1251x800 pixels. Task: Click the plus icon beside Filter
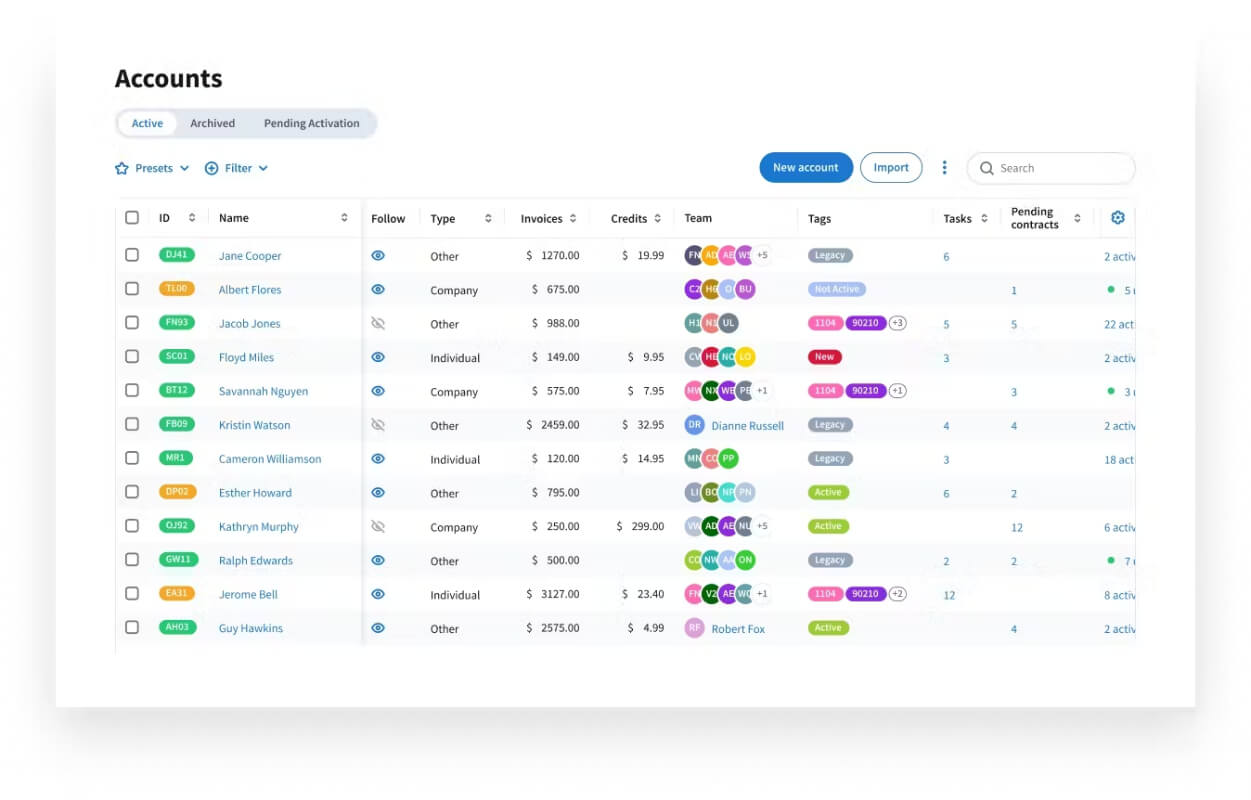click(211, 169)
